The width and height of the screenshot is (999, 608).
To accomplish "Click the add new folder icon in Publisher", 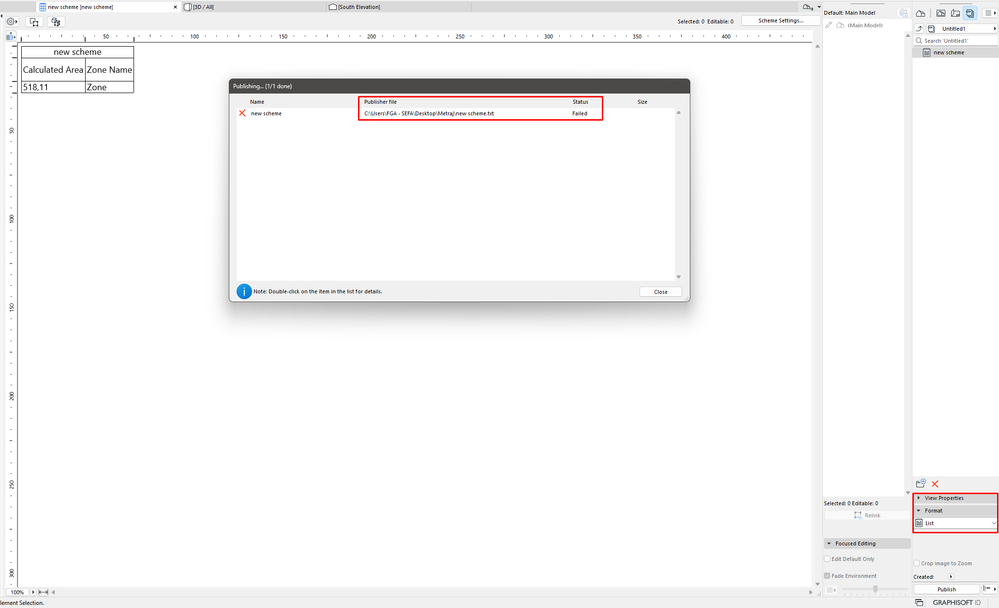I will 921,484.
